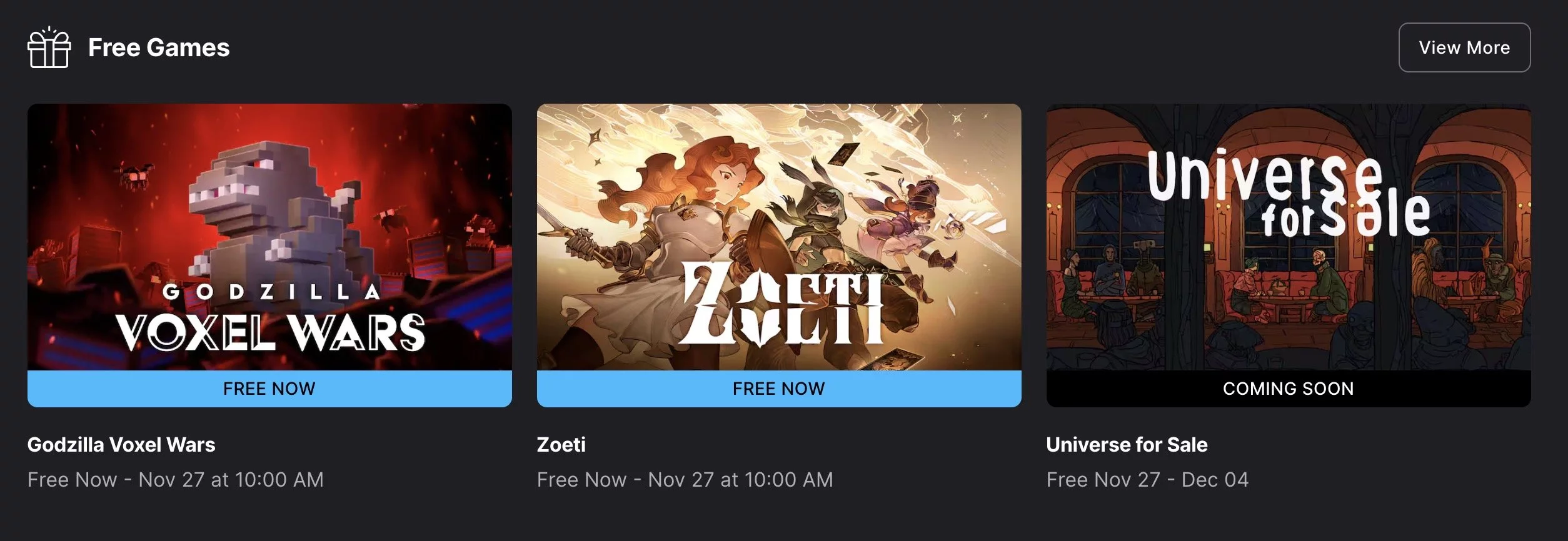Select the FREE NOW banner under Godzilla Voxel Wars
1568x541 pixels.
[269, 389]
